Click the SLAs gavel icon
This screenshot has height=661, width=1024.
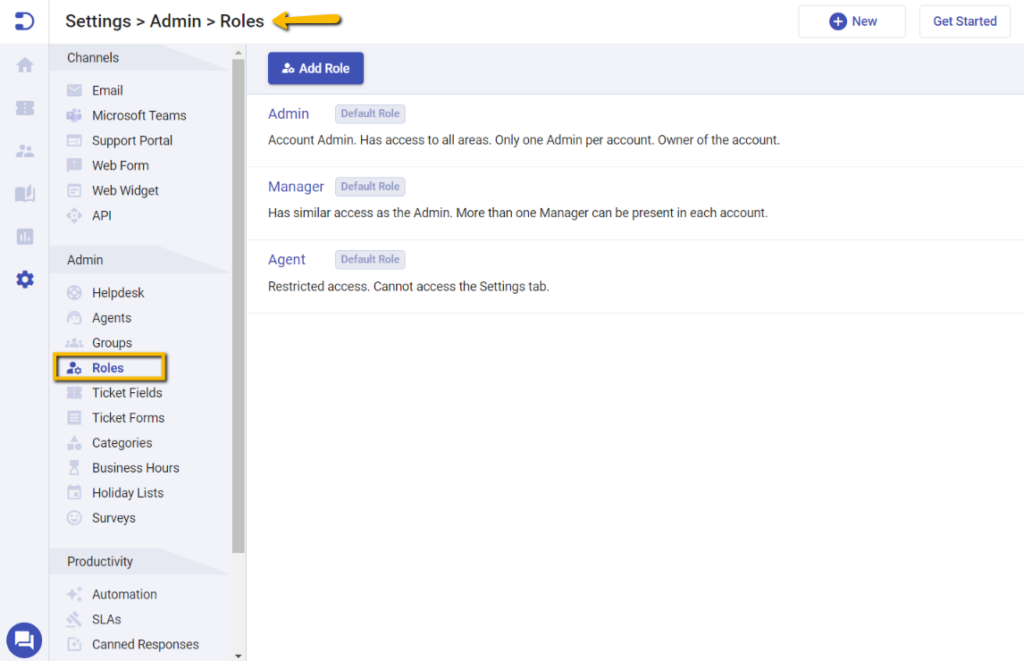tap(74, 619)
